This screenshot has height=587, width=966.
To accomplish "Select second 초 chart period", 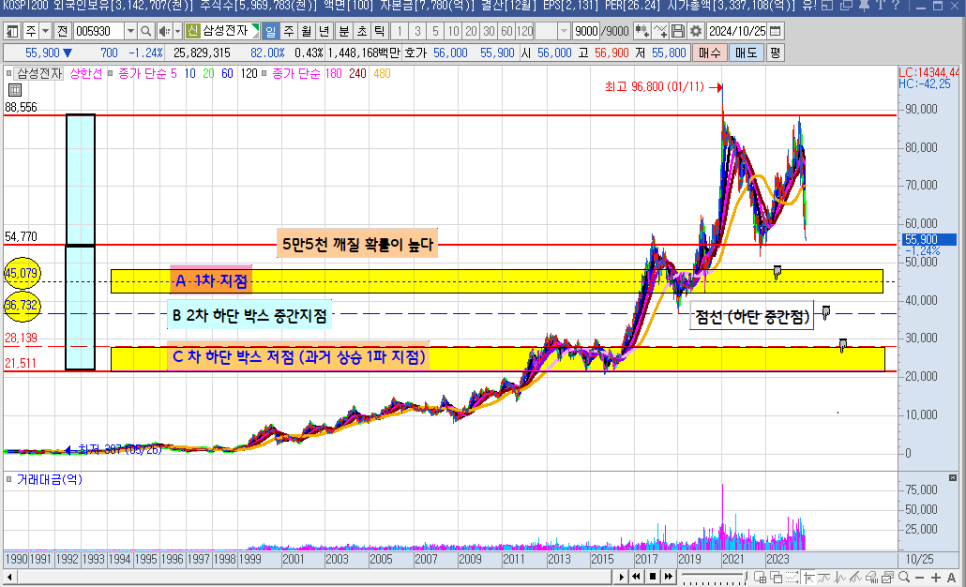I will pyautogui.click(x=362, y=31).
